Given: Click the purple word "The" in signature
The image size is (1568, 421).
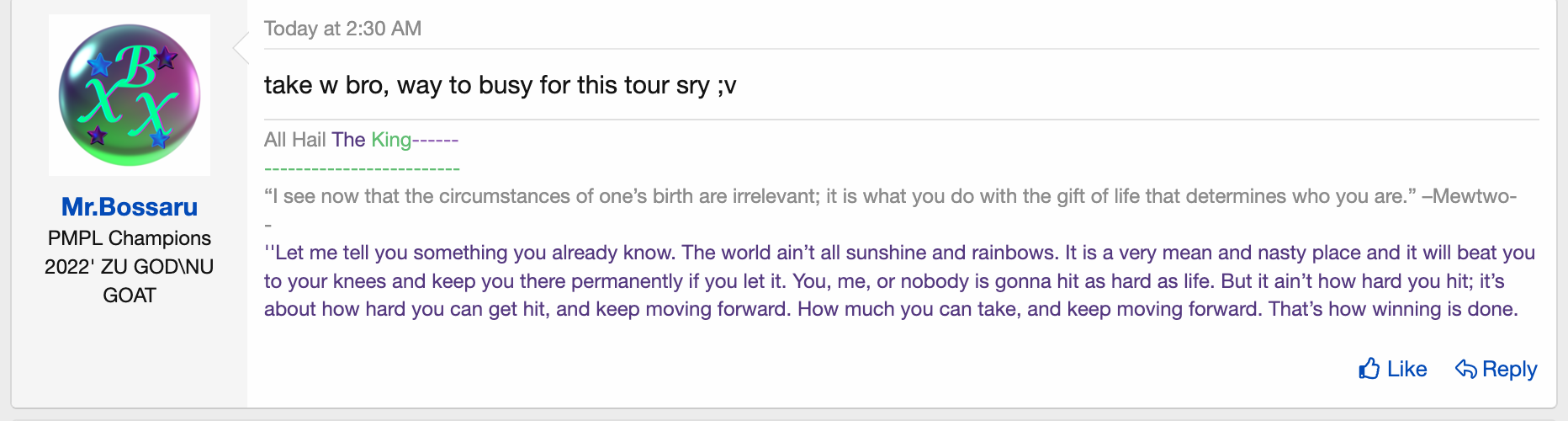Looking at the screenshot, I should (348, 140).
